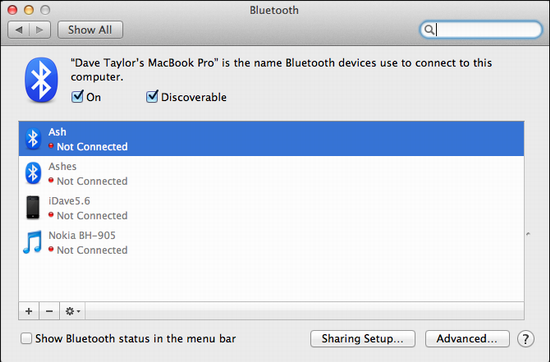Click the Bluetooth icon beside Ash
This screenshot has width=550, height=362.
pos(33,139)
